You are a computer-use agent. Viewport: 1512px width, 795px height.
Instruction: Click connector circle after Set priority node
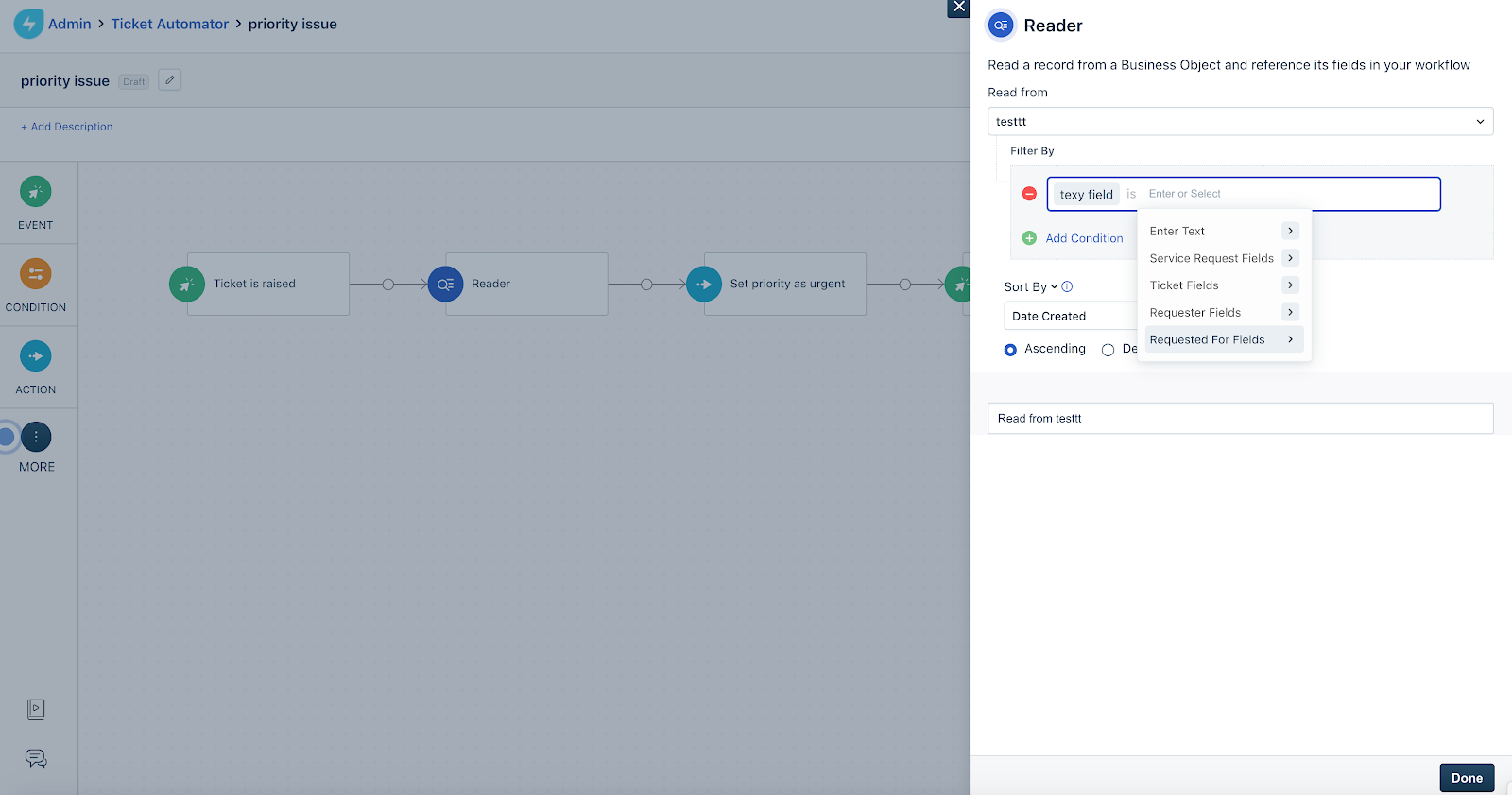(x=905, y=284)
